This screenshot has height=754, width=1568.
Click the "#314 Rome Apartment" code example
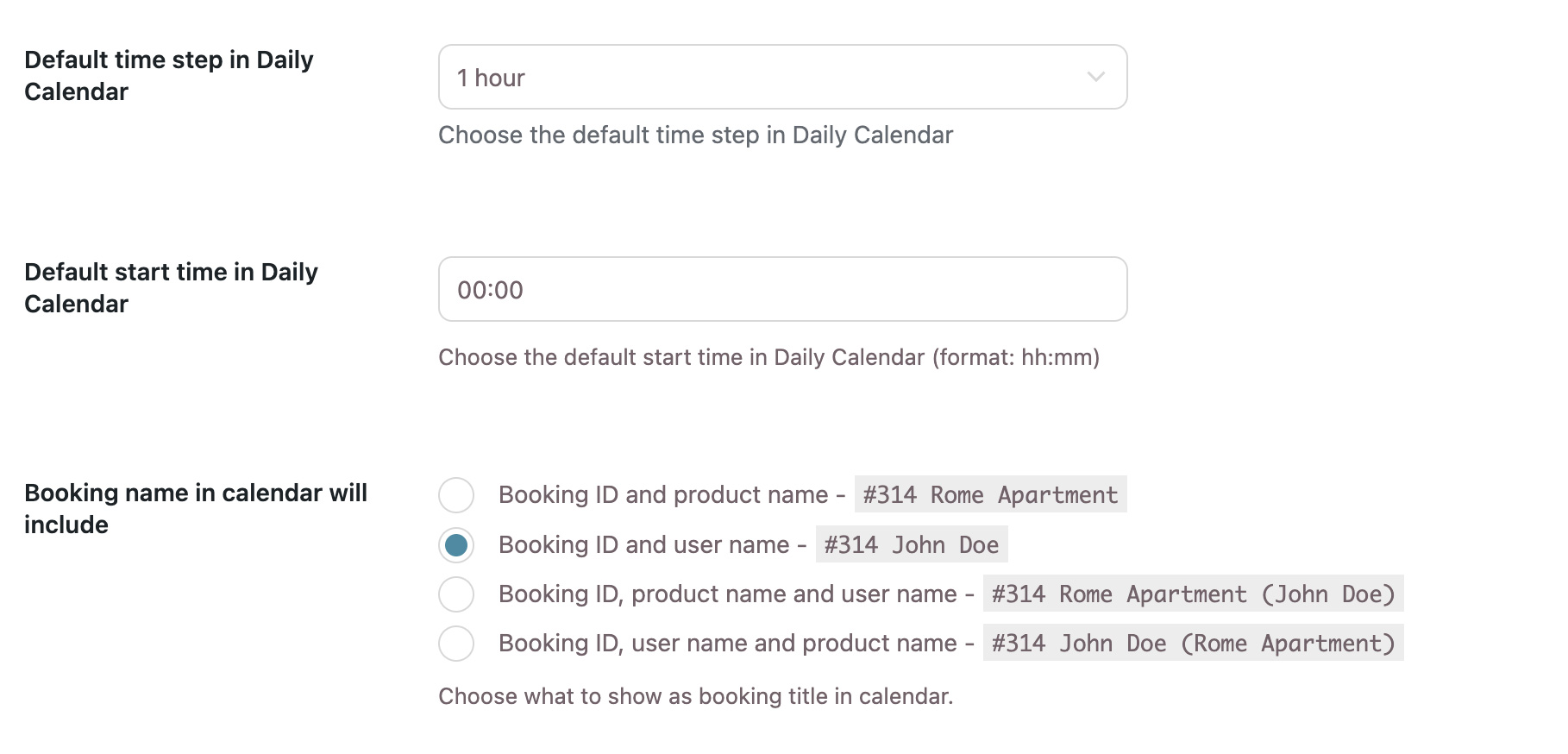(x=990, y=495)
